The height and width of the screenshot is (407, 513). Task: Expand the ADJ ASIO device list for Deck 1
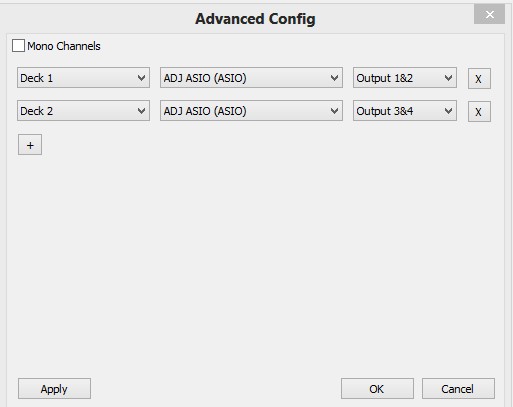251,78
